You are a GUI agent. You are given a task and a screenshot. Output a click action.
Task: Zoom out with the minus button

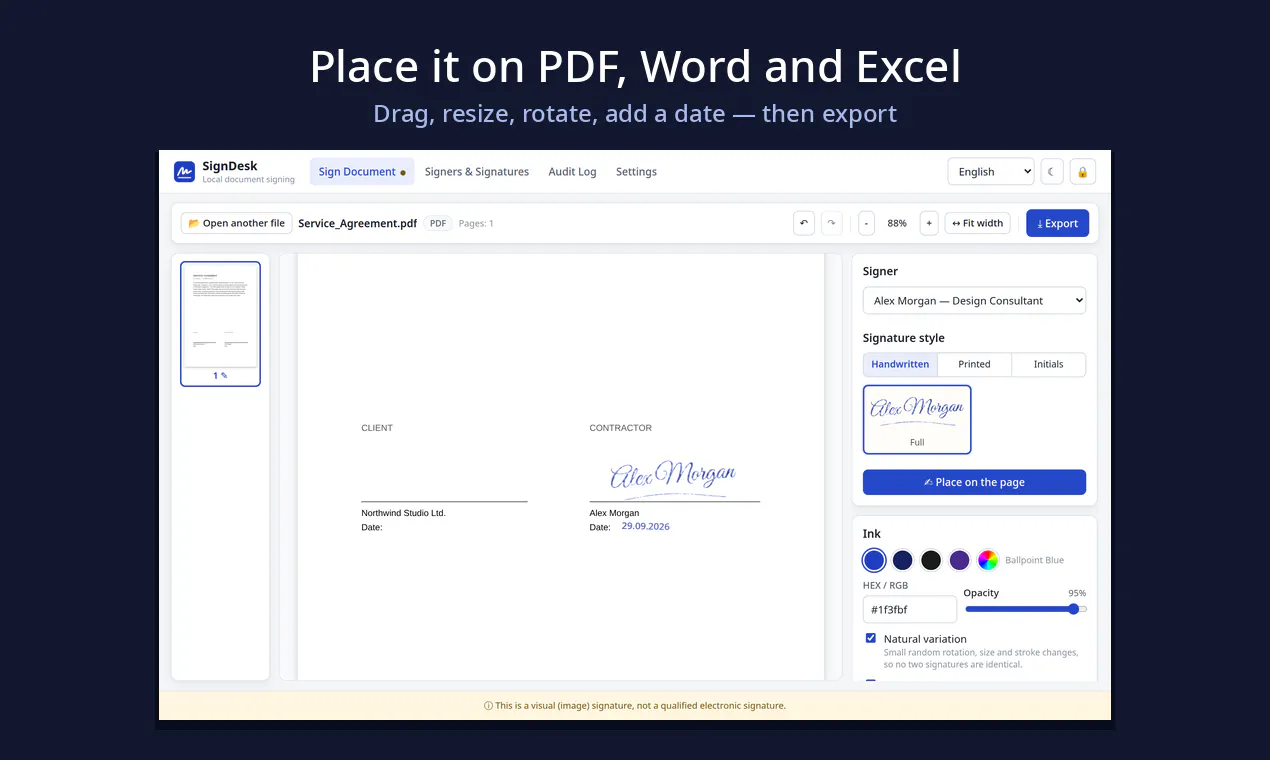[x=866, y=223]
